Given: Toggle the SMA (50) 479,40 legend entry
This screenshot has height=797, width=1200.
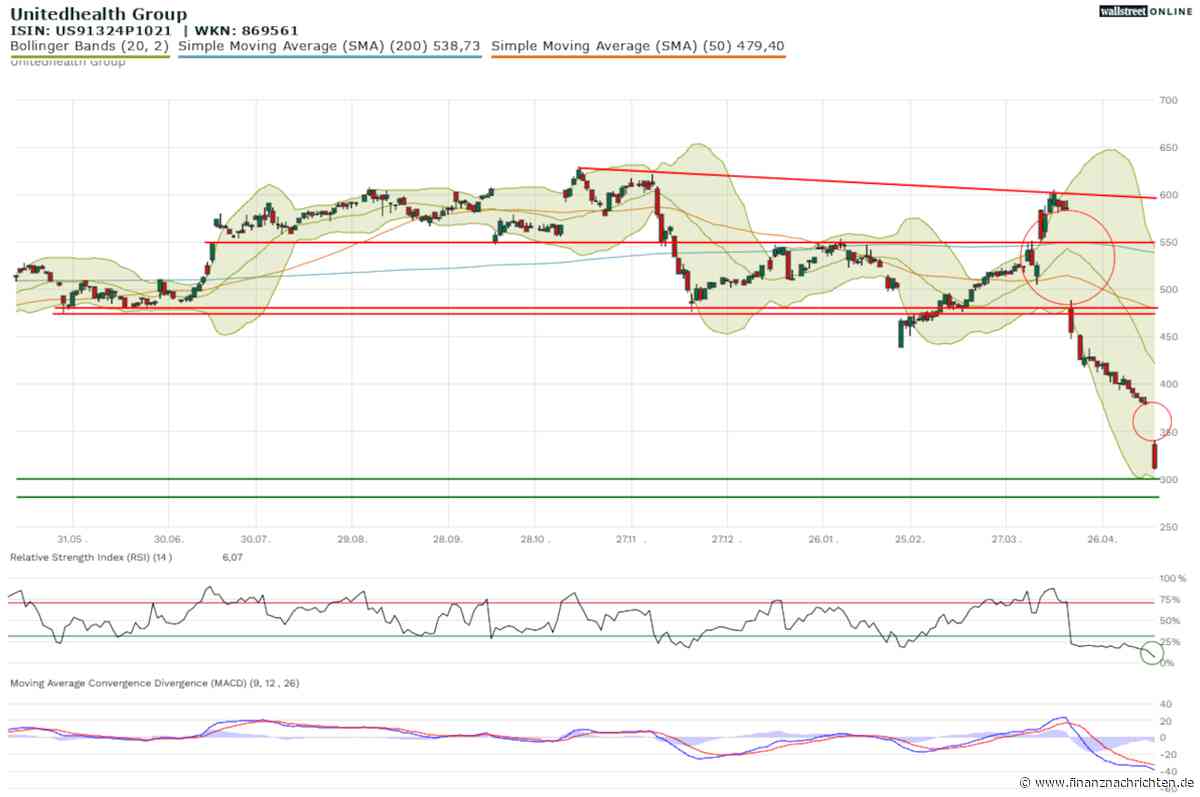Looking at the screenshot, I should [638, 46].
